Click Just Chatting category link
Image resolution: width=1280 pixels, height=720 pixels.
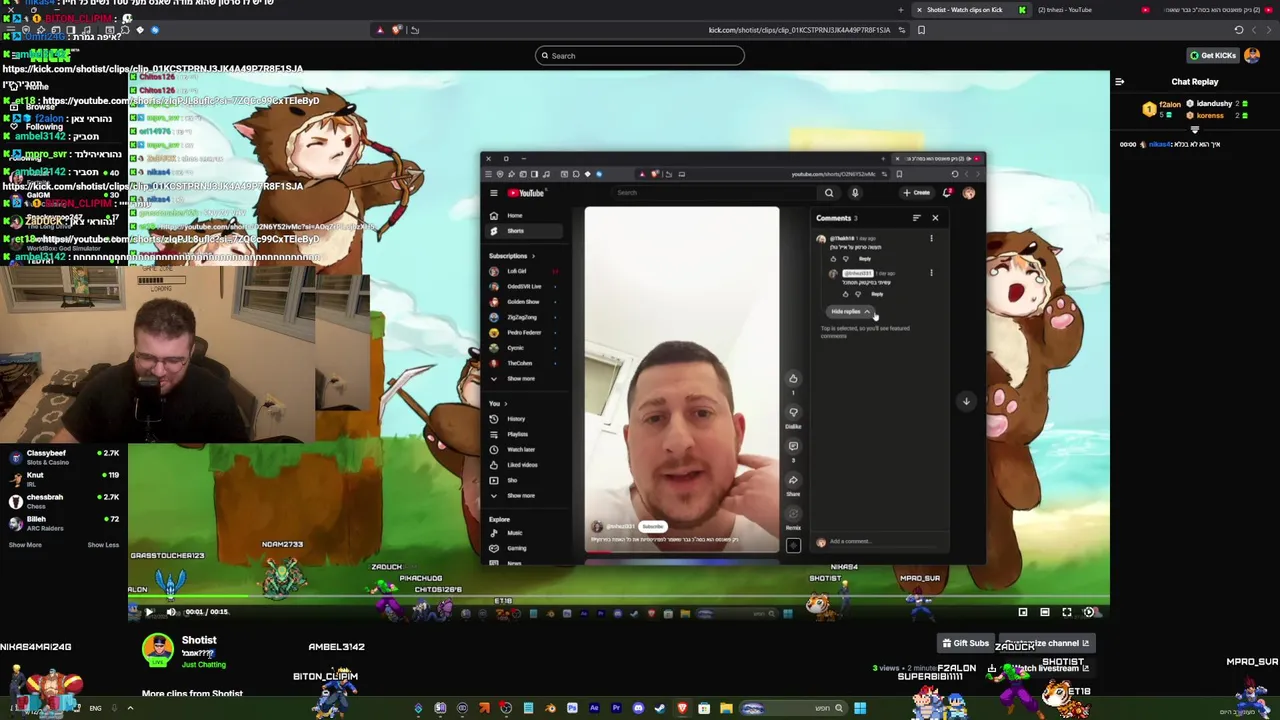(204, 664)
